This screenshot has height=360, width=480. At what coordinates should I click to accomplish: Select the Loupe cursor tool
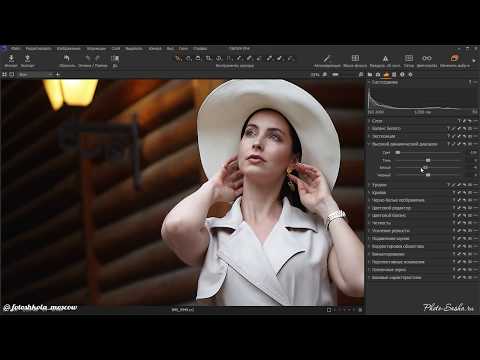point(198,59)
